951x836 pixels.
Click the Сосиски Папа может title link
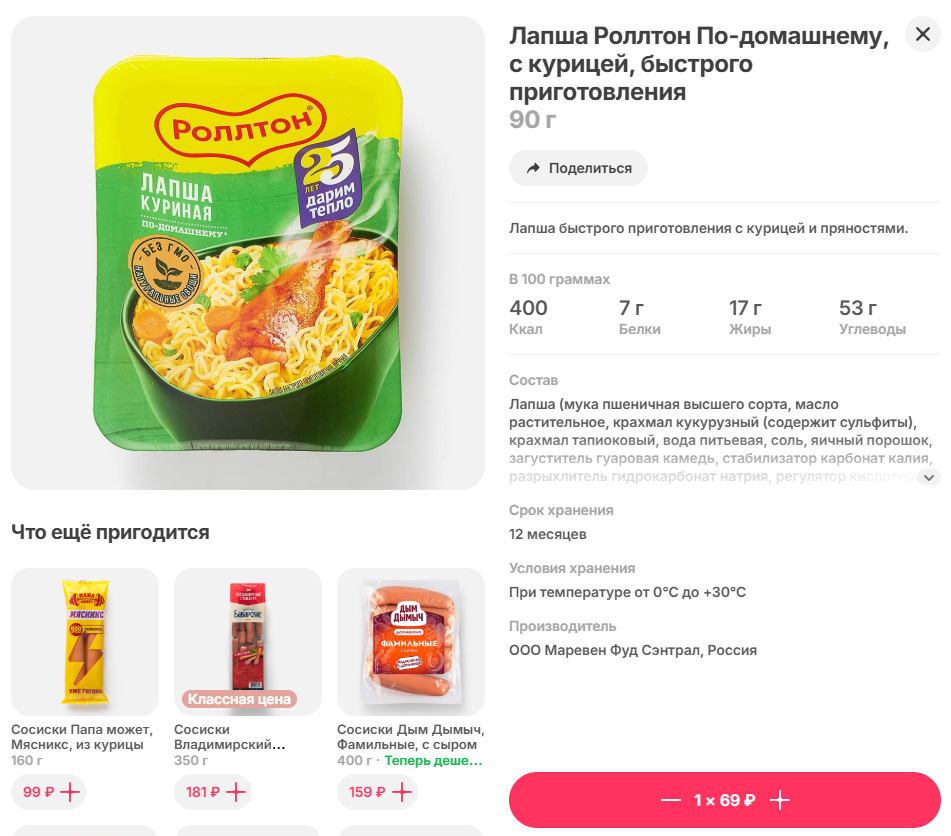point(82,737)
